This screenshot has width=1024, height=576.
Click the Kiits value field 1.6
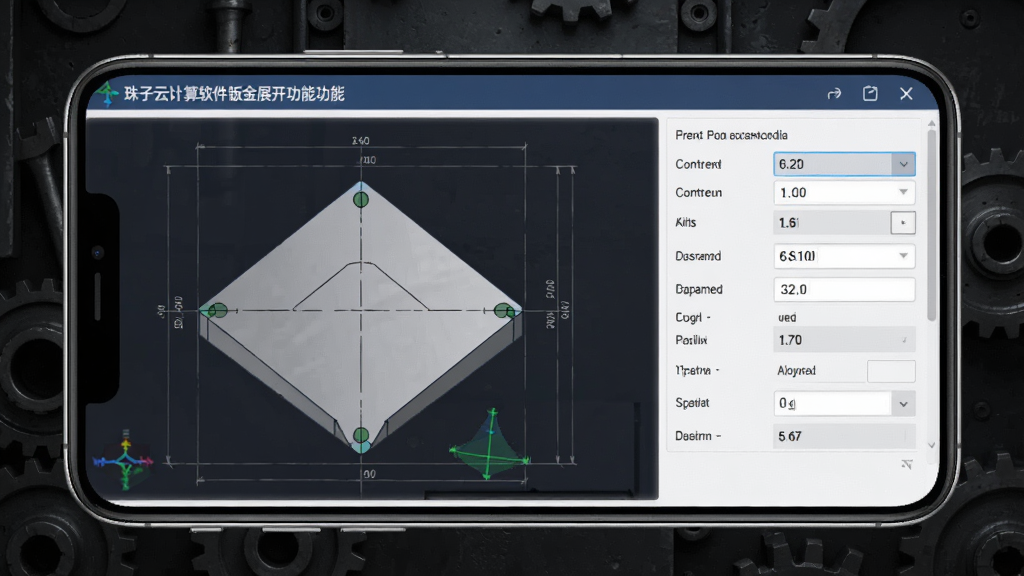[831, 223]
